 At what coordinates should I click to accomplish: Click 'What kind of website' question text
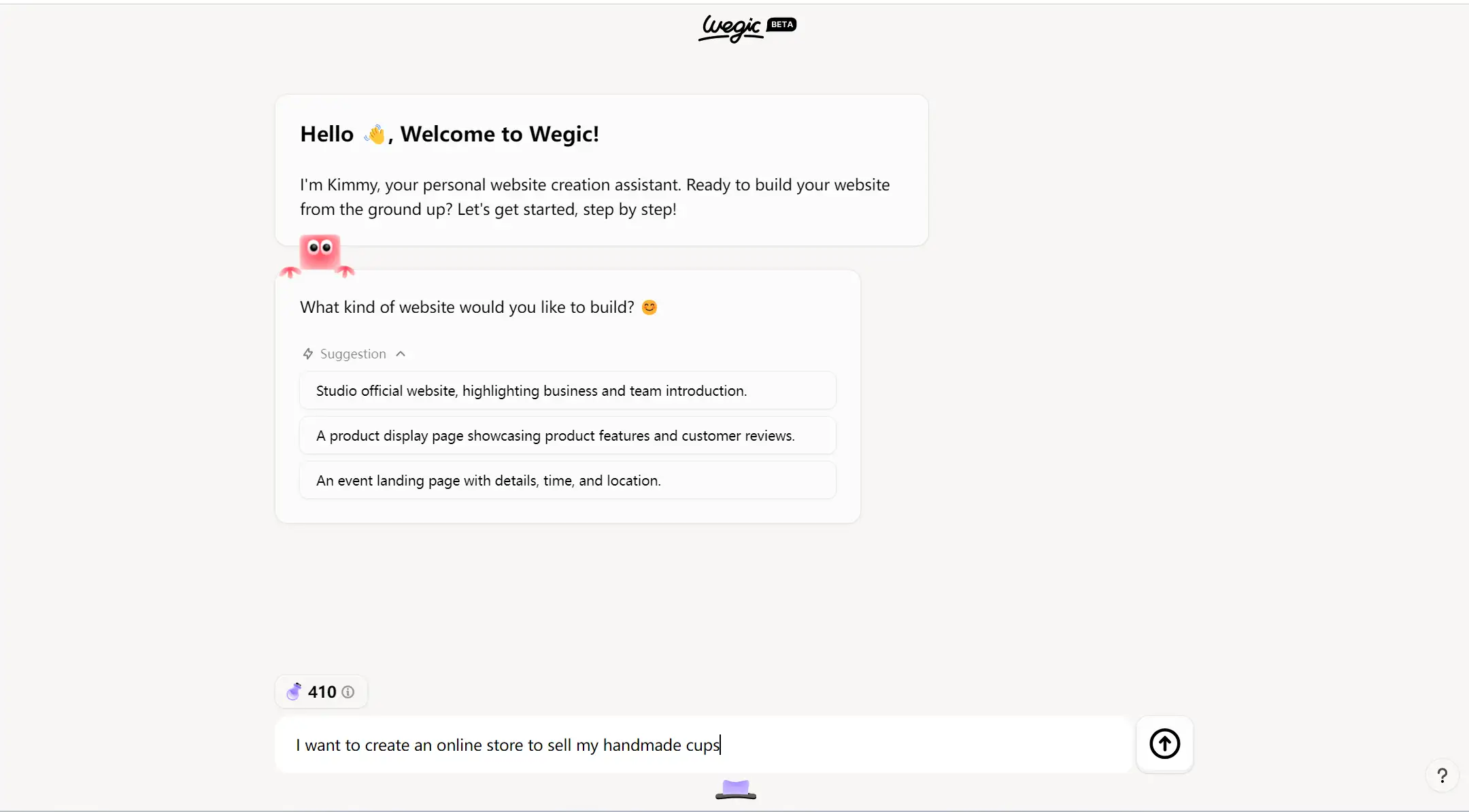(467, 307)
